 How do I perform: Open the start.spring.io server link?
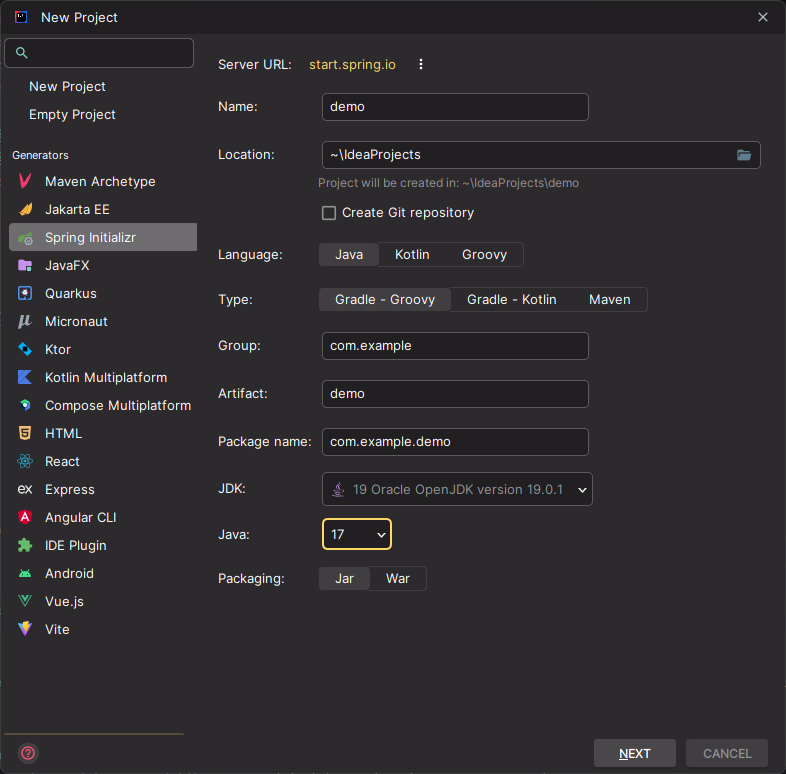(x=352, y=65)
